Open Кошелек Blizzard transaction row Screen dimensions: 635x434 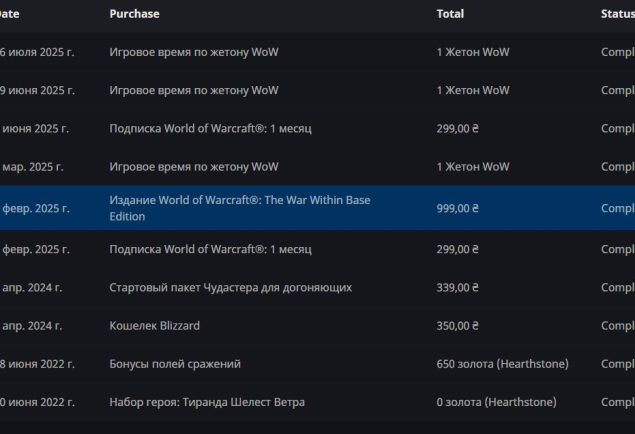318,326
